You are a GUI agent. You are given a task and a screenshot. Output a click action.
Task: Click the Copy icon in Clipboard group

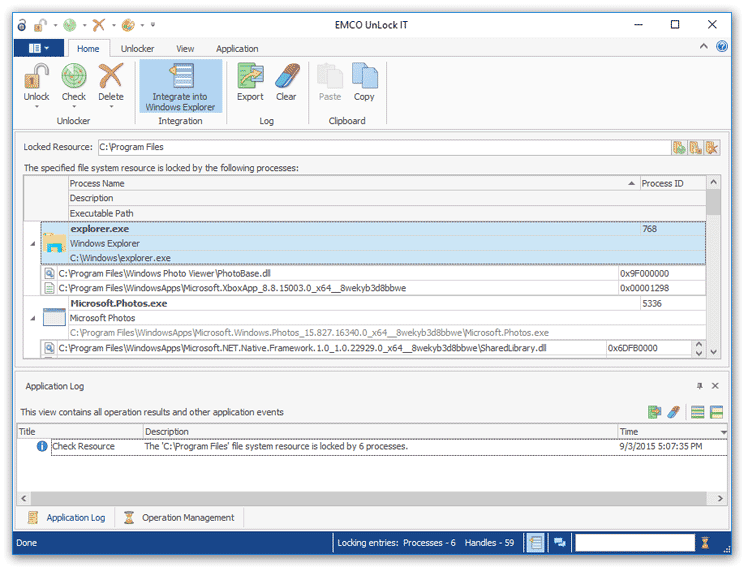(x=364, y=76)
